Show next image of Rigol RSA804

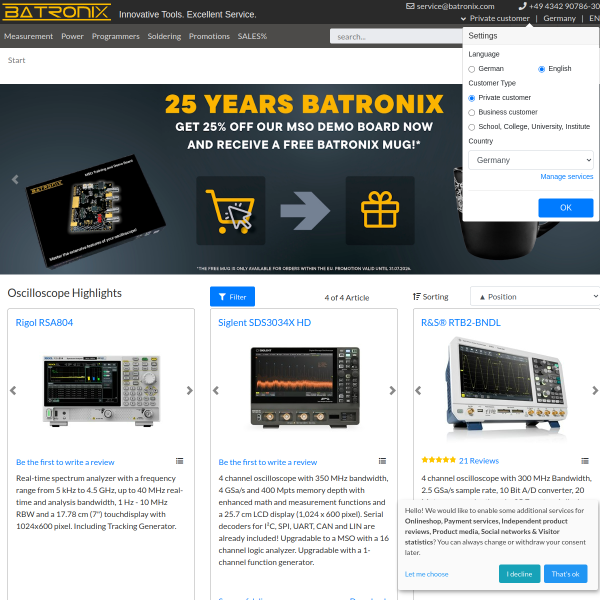click(x=189, y=390)
